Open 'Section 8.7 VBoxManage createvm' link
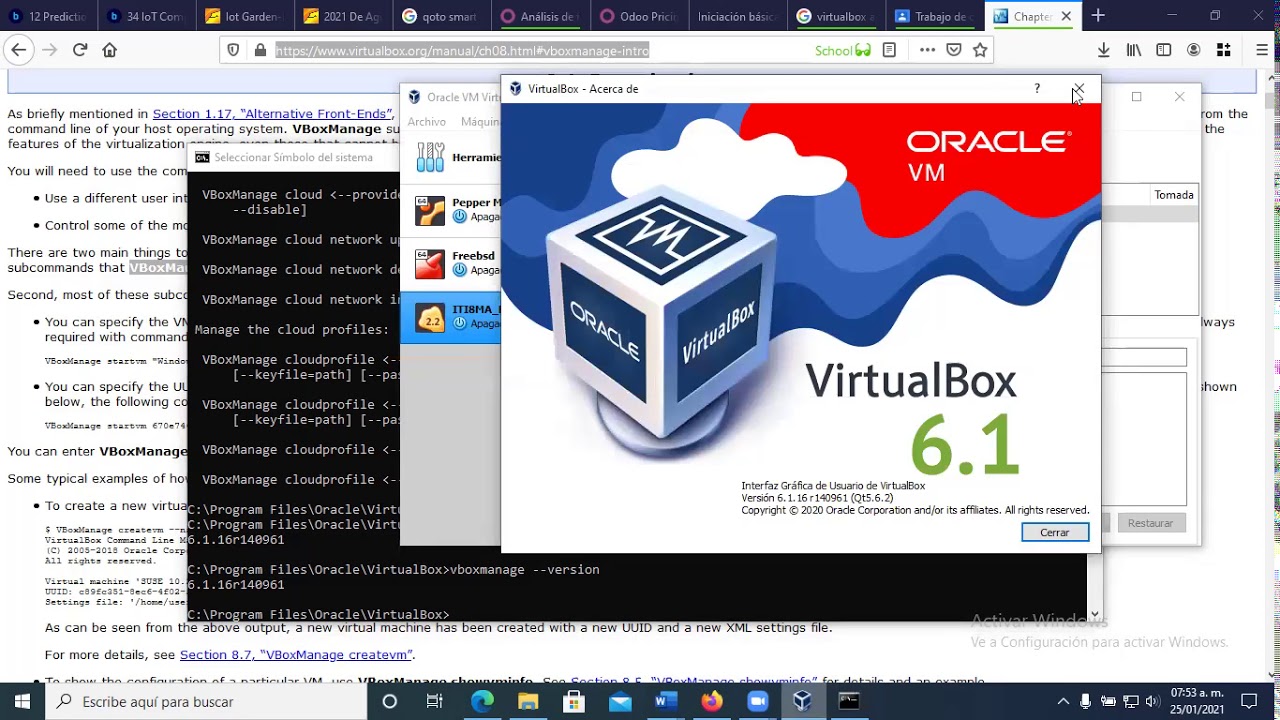This screenshot has width=1280, height=720. point(295,655)
